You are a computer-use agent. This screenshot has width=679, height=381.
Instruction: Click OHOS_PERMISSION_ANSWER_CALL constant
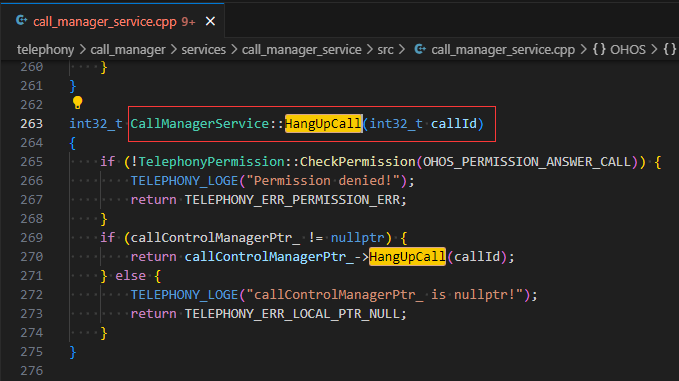tap(527, 162)
